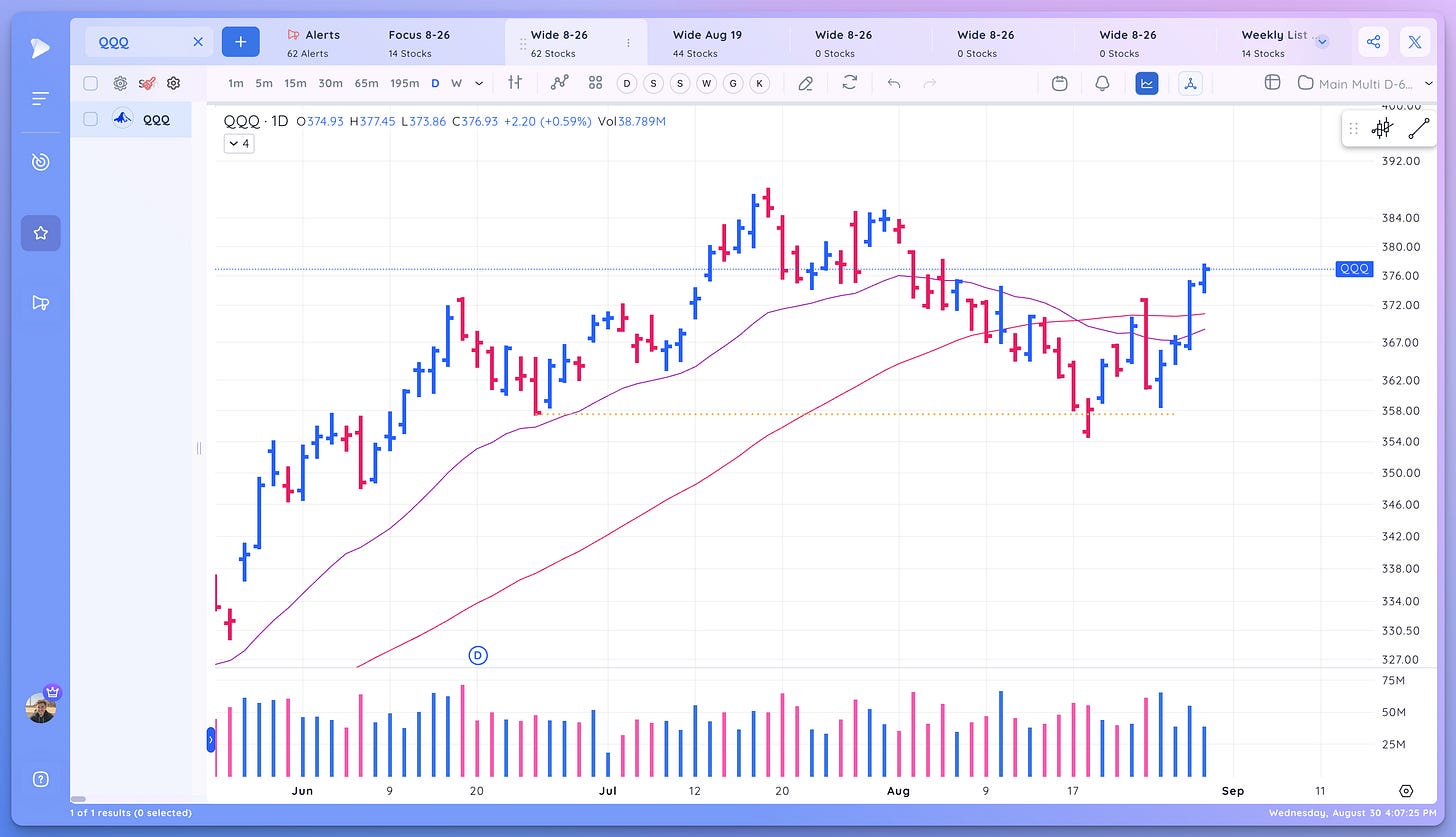
Task: Click the red broom clear icon
Action: [146, 83]
